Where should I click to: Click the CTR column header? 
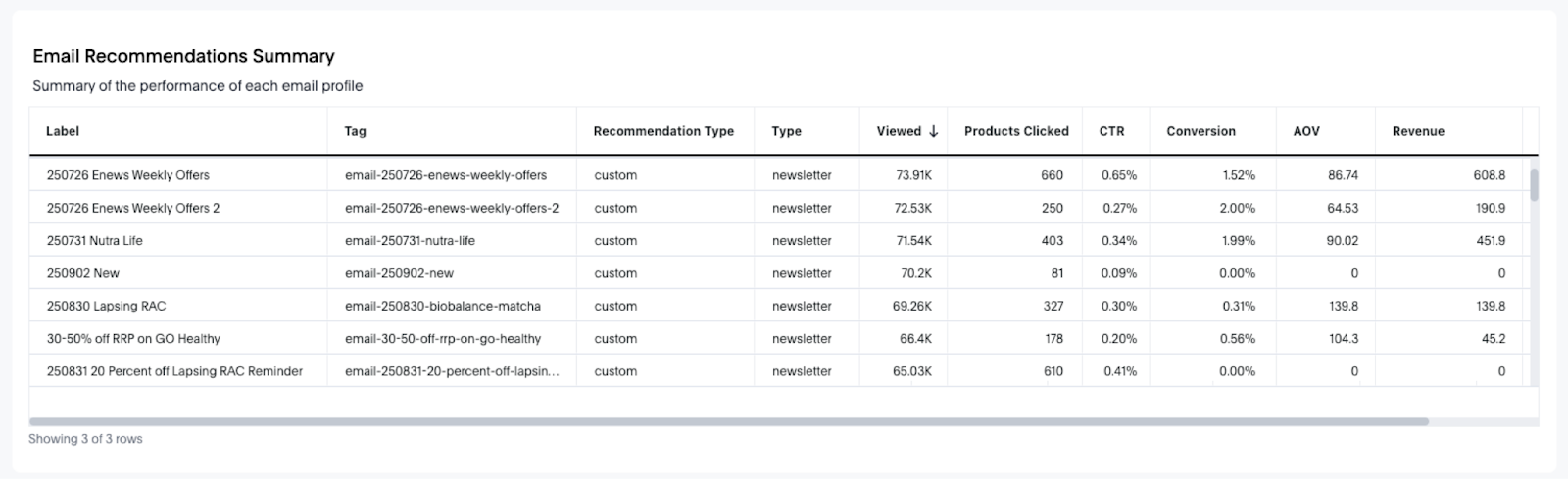tap(1111, 131)
